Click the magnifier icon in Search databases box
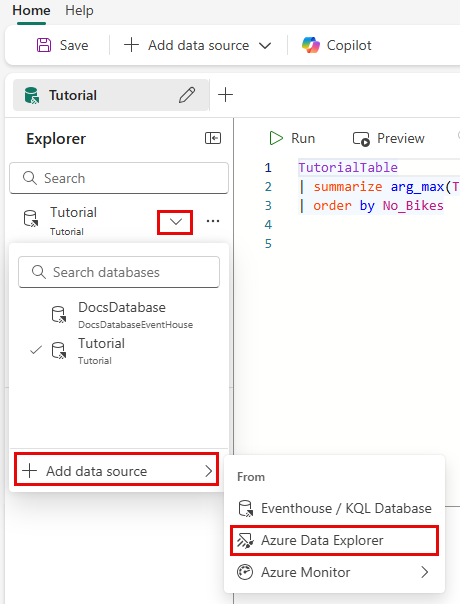 (39, 272)
